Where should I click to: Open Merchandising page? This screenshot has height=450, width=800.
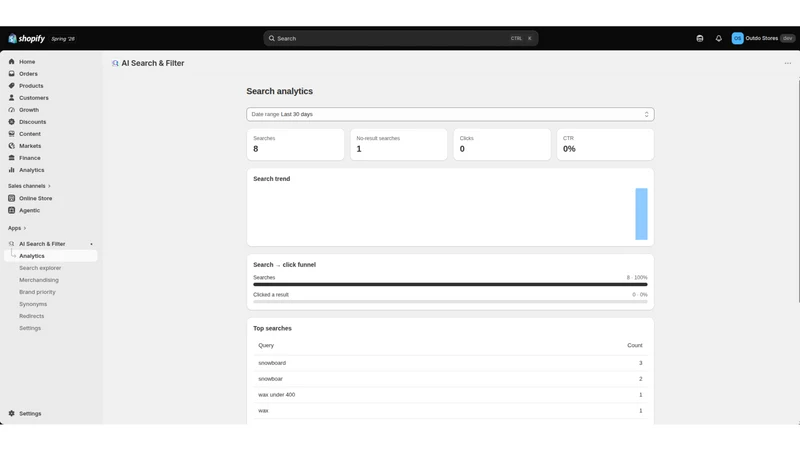(x=39, y=280)
